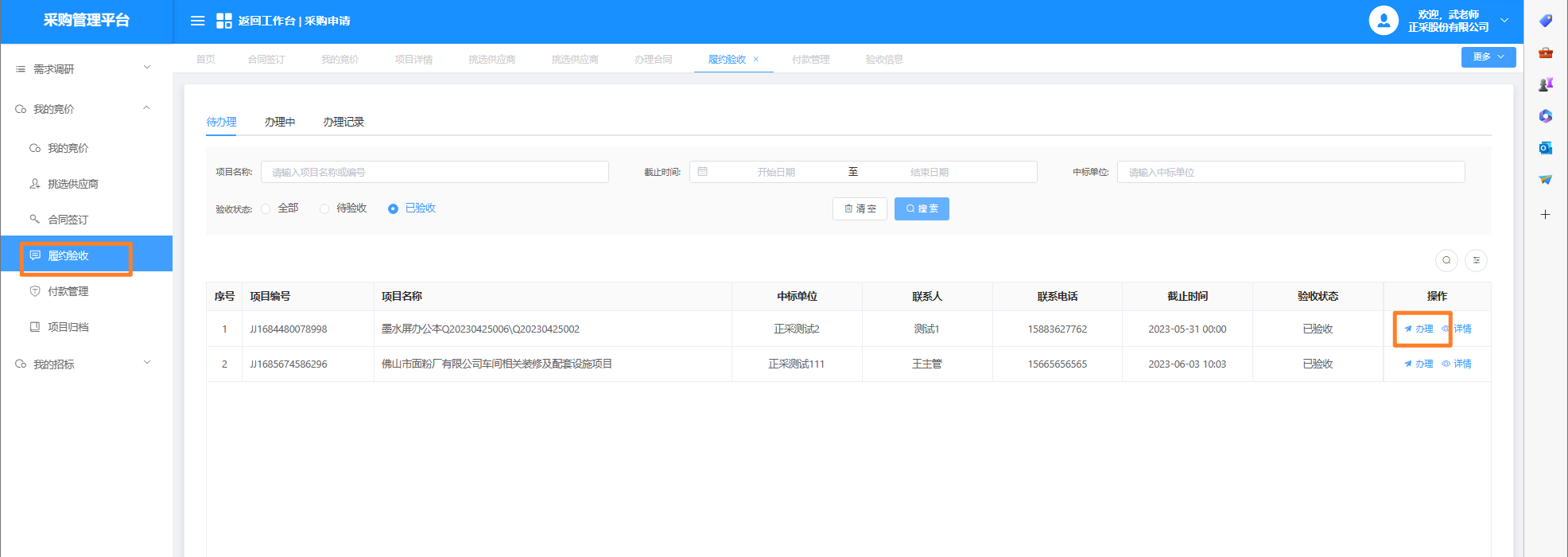Open the column settings icon above table
This screenshot has height=557, width=1568.
(x=1476, y=260)
